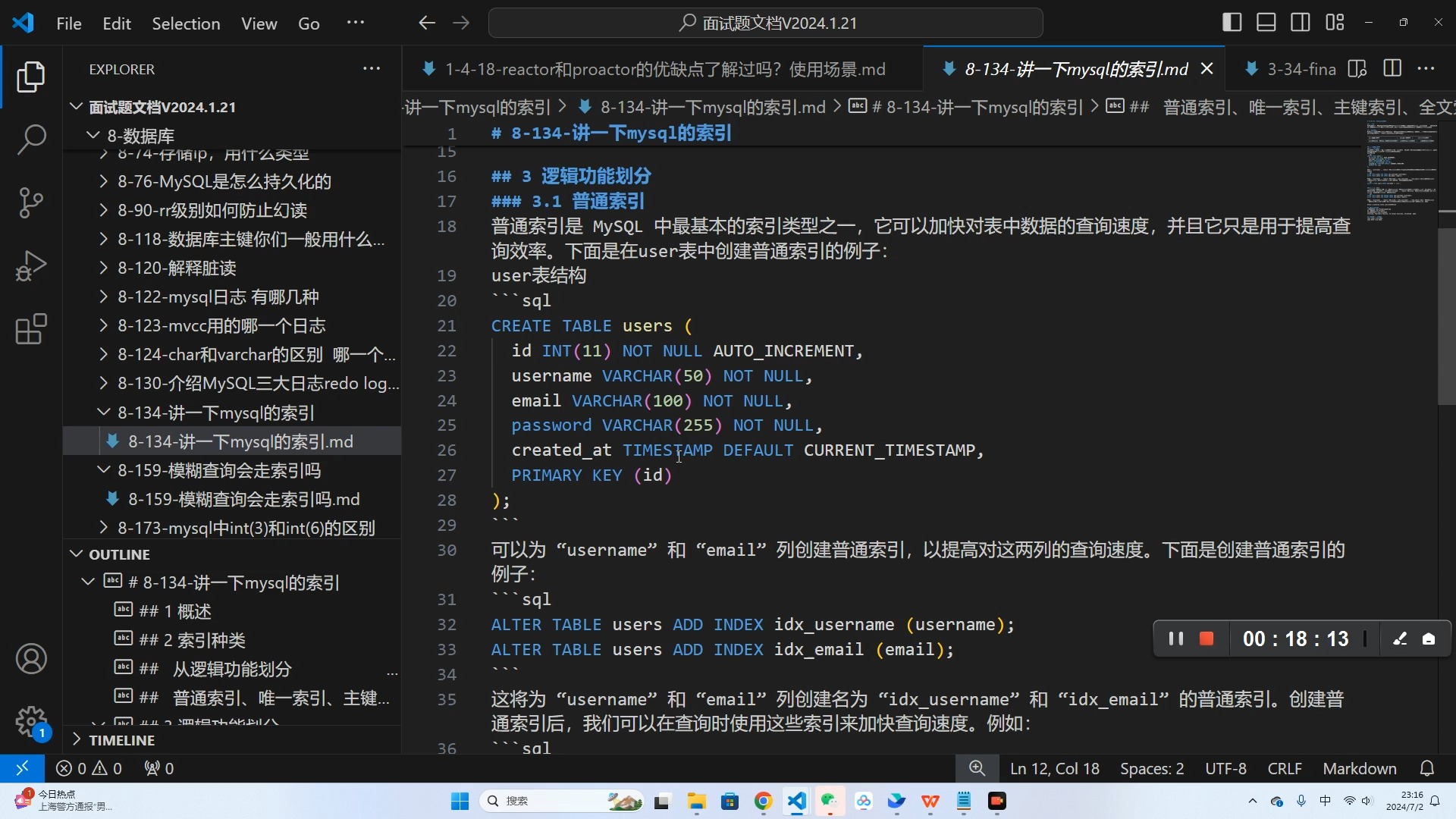Open the Go menu
The width and height of the screenshot is (1456, 819).
point(309,24)
